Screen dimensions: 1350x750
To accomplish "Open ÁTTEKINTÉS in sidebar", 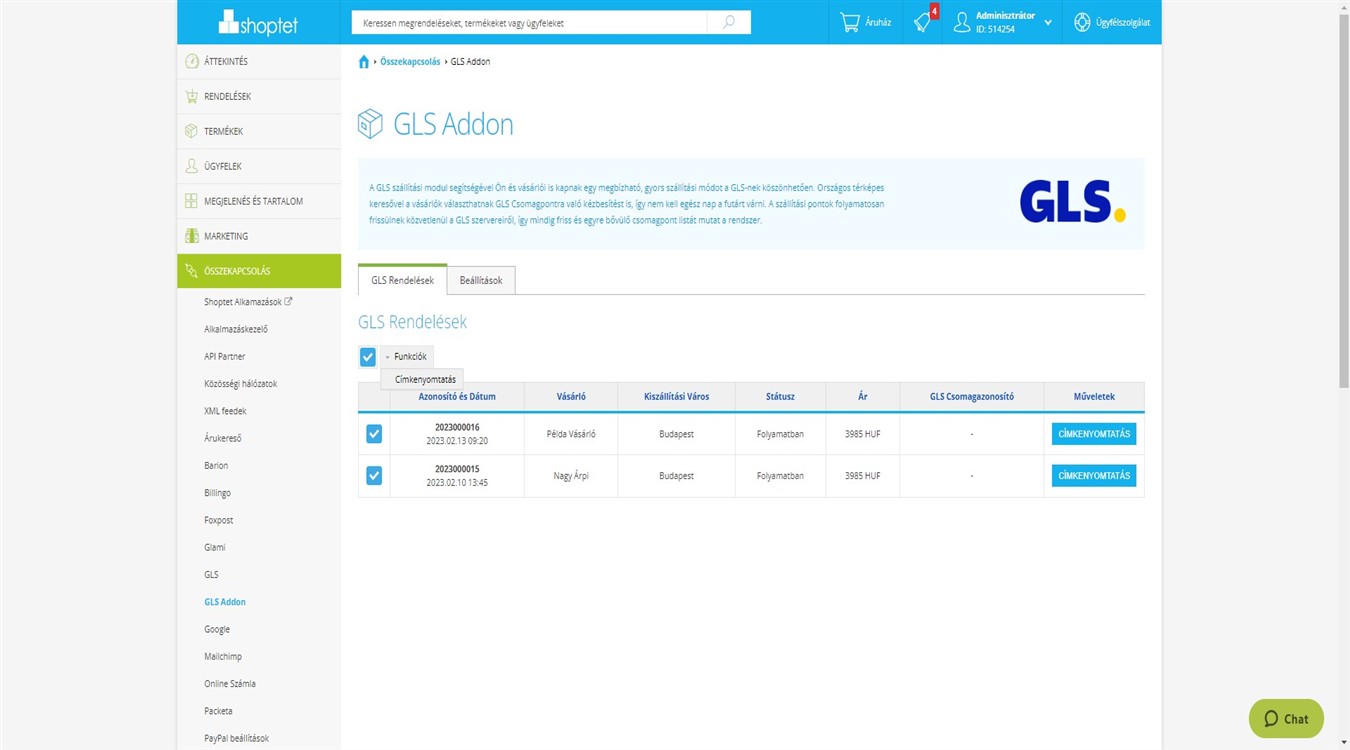I will (x=259, y=61).
